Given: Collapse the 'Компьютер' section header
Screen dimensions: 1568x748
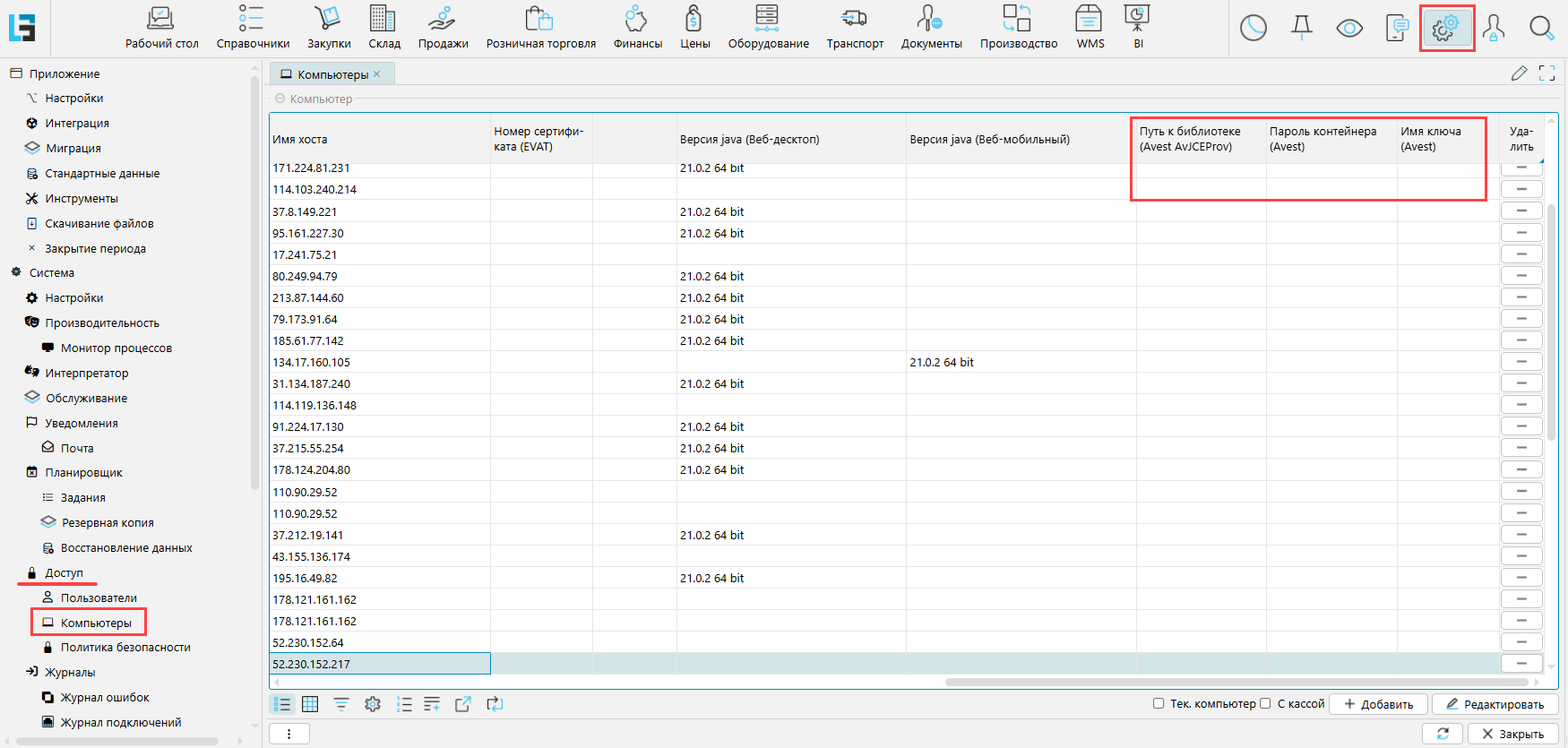Looking at the screenshot, I should pos(280,99).
